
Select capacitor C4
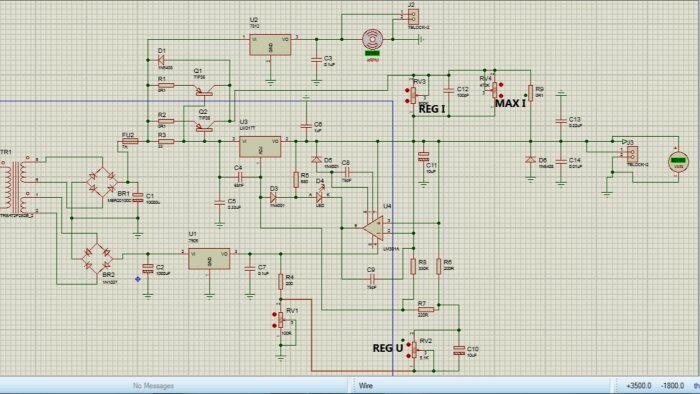point(240,177)
